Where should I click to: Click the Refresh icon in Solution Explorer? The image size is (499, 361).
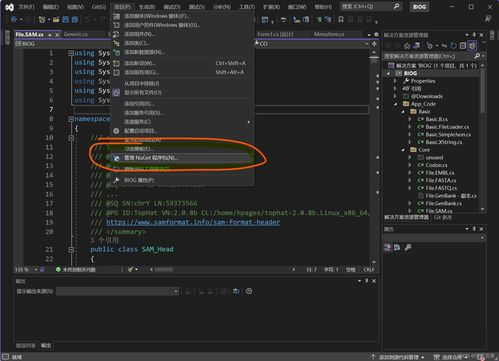coord(453,46)
